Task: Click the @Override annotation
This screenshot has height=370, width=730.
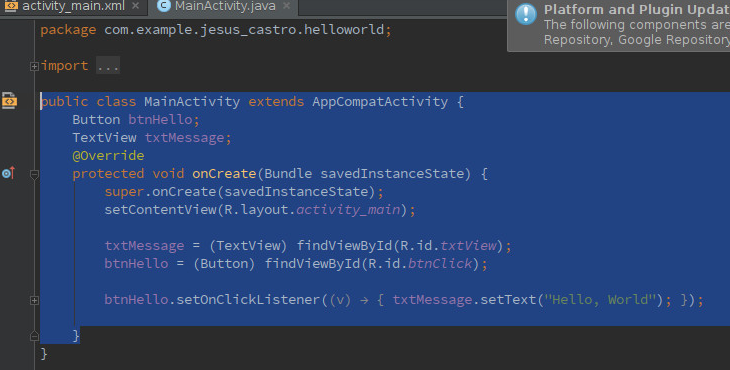Action: click(x=108, y=155)
